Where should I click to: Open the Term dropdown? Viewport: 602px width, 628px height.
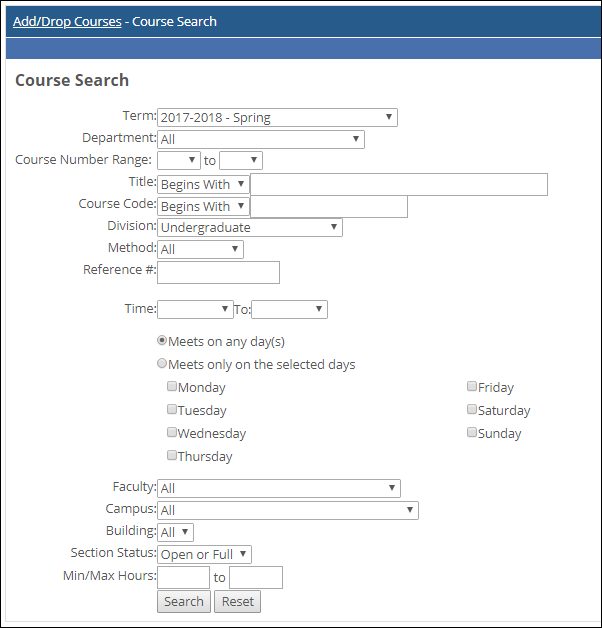[x=277, y=118]
